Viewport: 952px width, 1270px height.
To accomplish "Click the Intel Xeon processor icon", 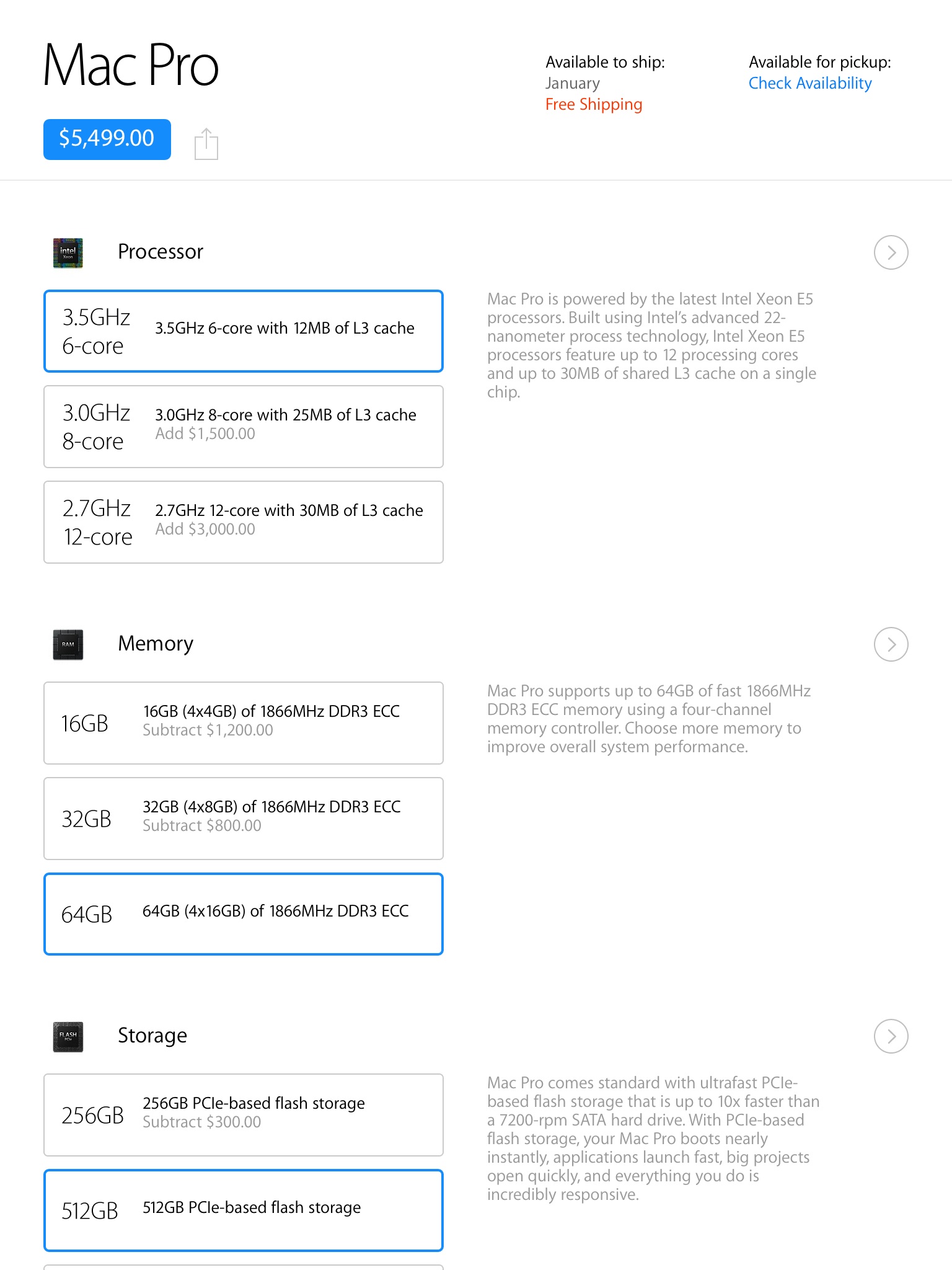I will click(x=68, y=253).
